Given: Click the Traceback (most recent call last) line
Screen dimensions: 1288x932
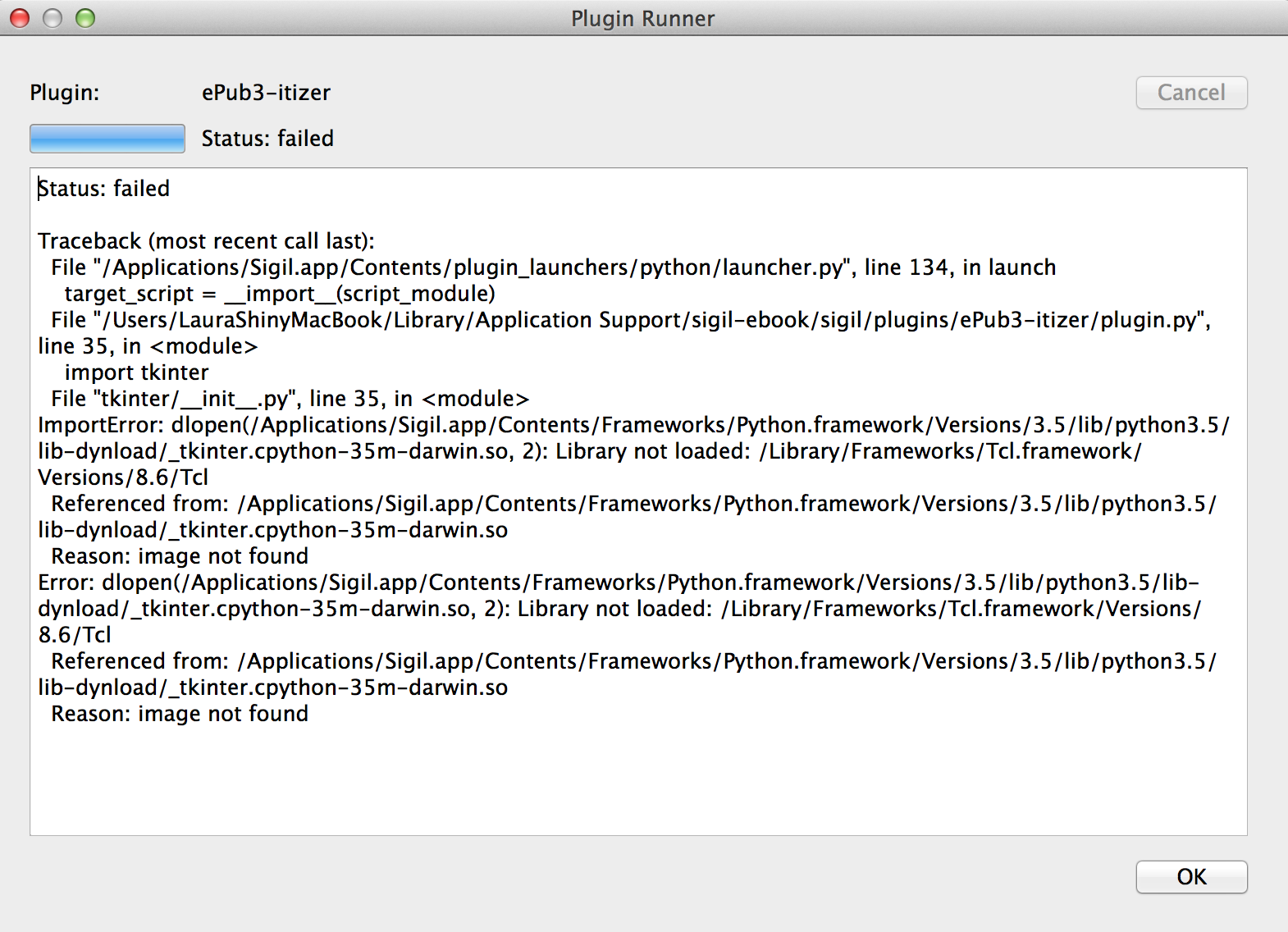Looking at the screenshot, I should coord(206,241).
